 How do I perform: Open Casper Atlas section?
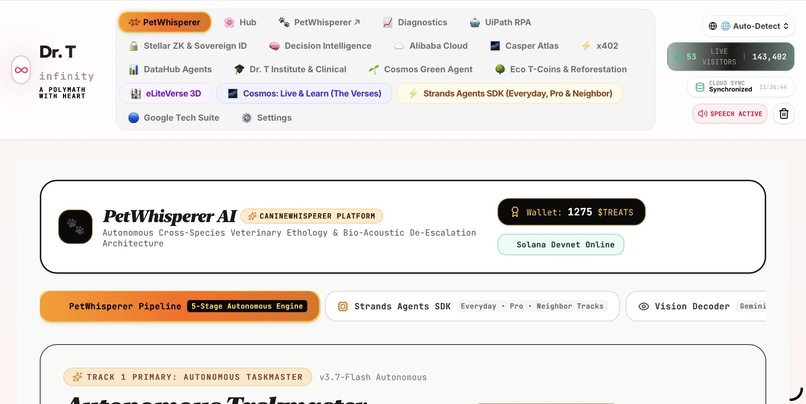coord(524,46)
